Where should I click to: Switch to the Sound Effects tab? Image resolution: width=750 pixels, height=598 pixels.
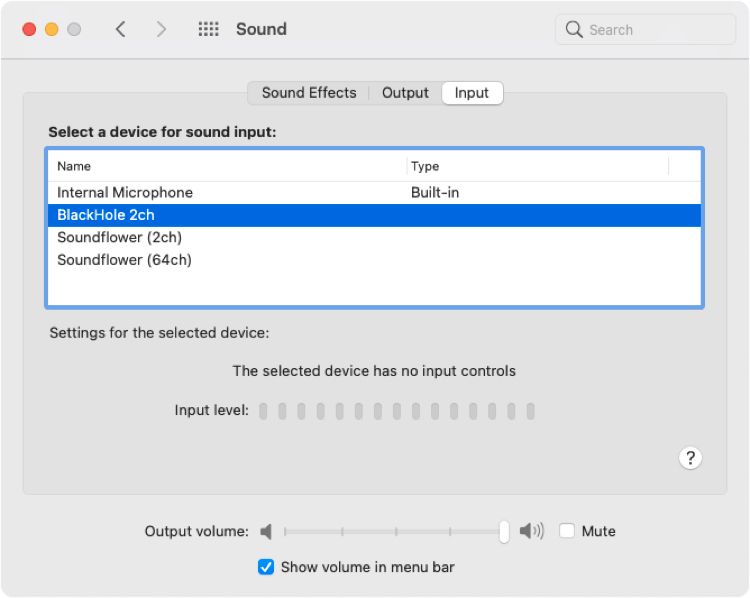(x=309, y=93)
